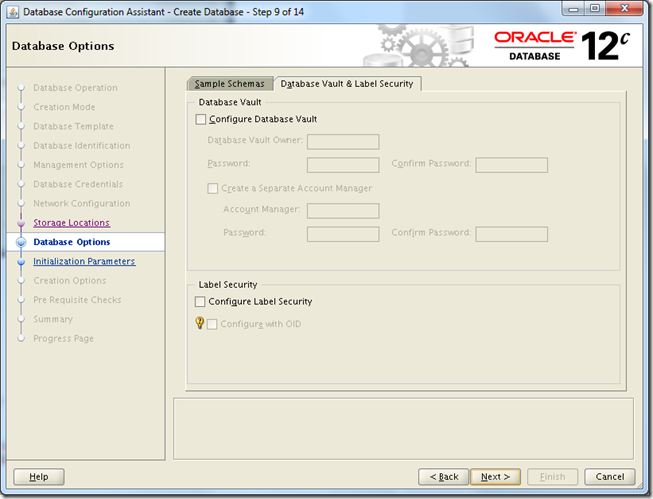Focus the Account Manager Password field
The width and height of the screenshot is (653, 499).
[x=343, y=234]
